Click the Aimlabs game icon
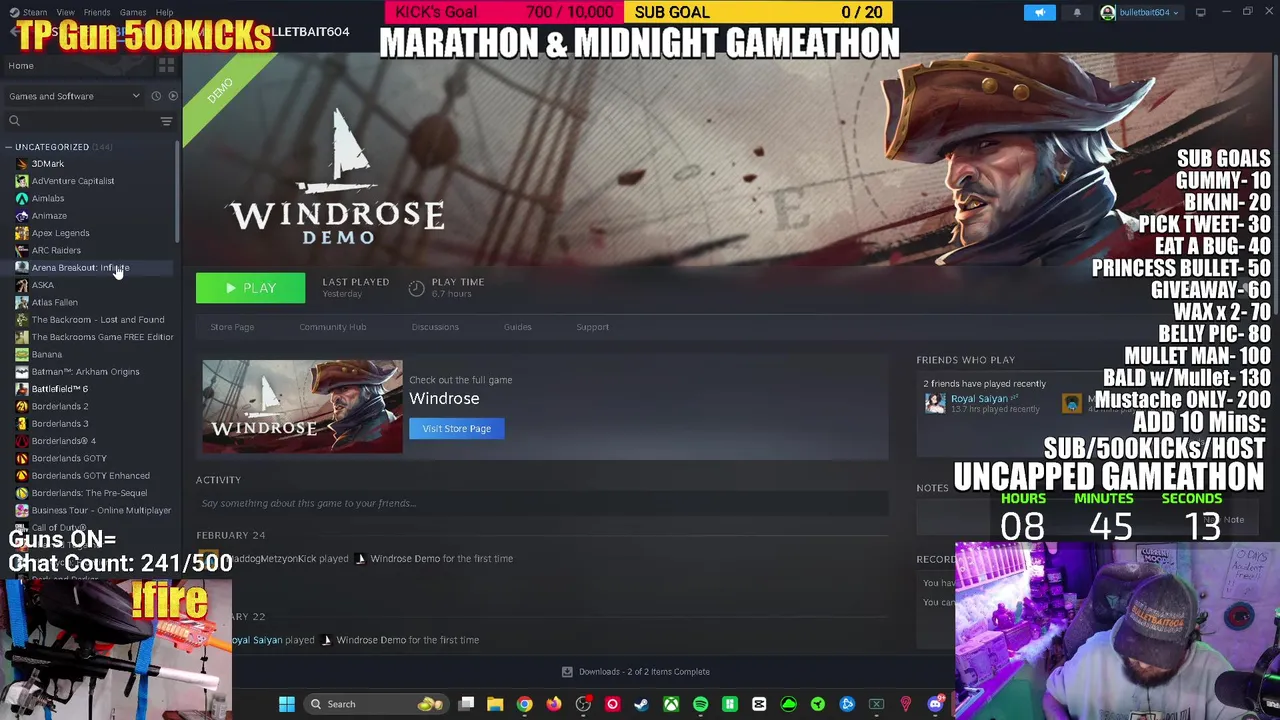Image resolution: width=1280 pixels, height=720 pixels. [22, 198]
